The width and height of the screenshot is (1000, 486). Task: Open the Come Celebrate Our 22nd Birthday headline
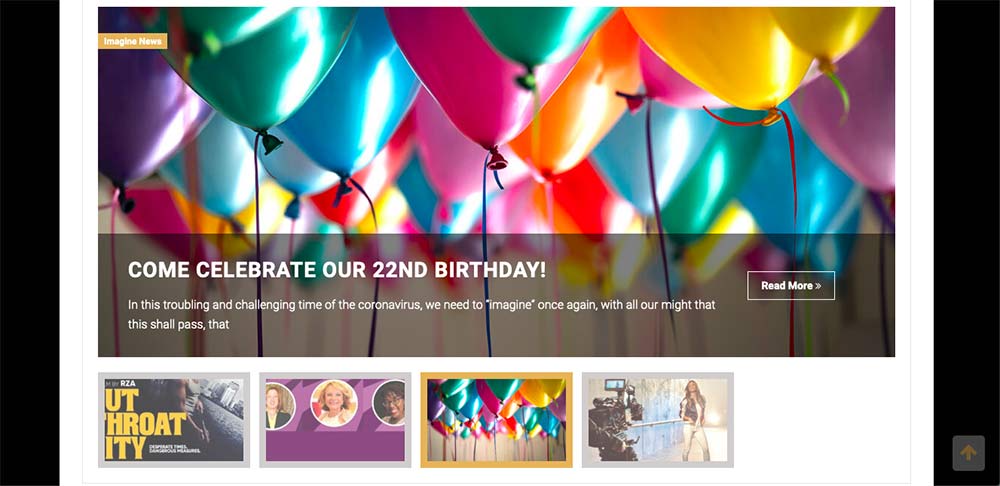coord(337,270)
